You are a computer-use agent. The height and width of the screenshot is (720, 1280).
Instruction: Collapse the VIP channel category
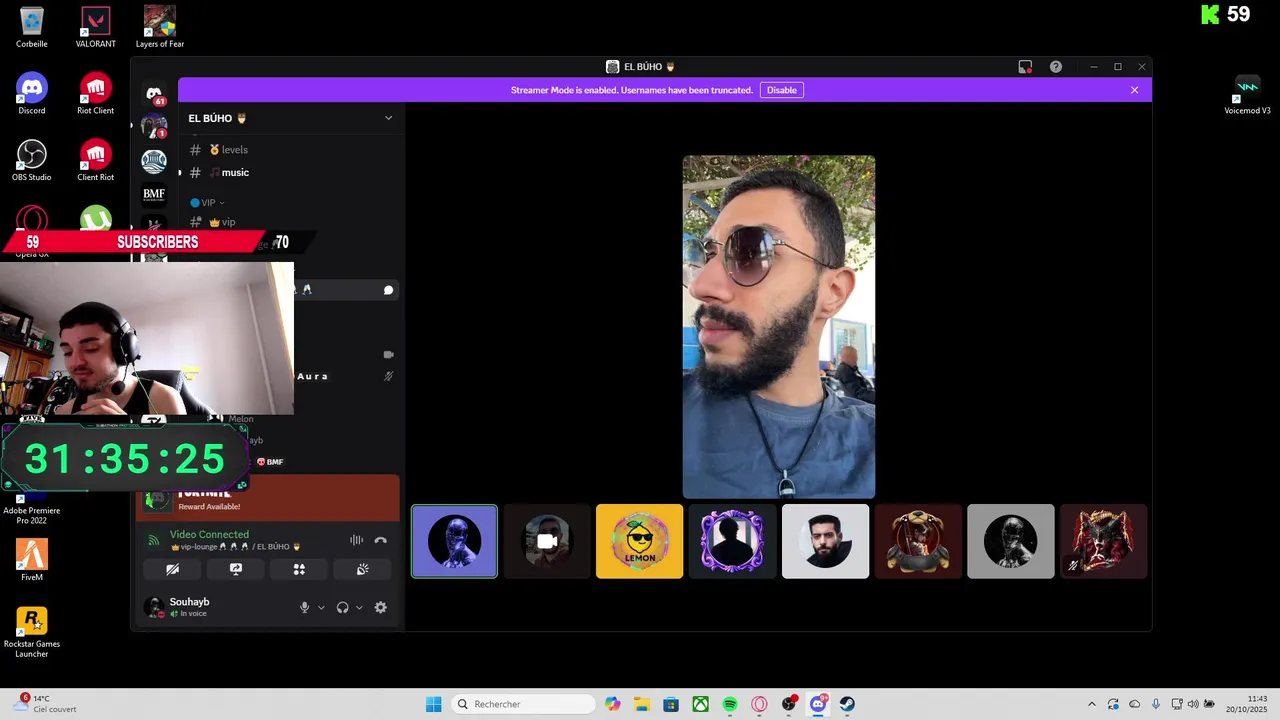click(x=208, y=203)
